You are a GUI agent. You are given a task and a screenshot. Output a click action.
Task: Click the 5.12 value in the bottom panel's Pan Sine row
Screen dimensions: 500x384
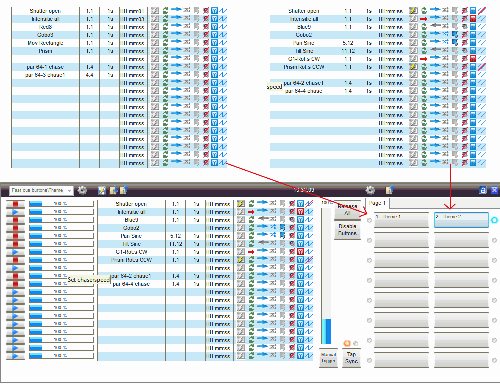(x=176, y=236)
